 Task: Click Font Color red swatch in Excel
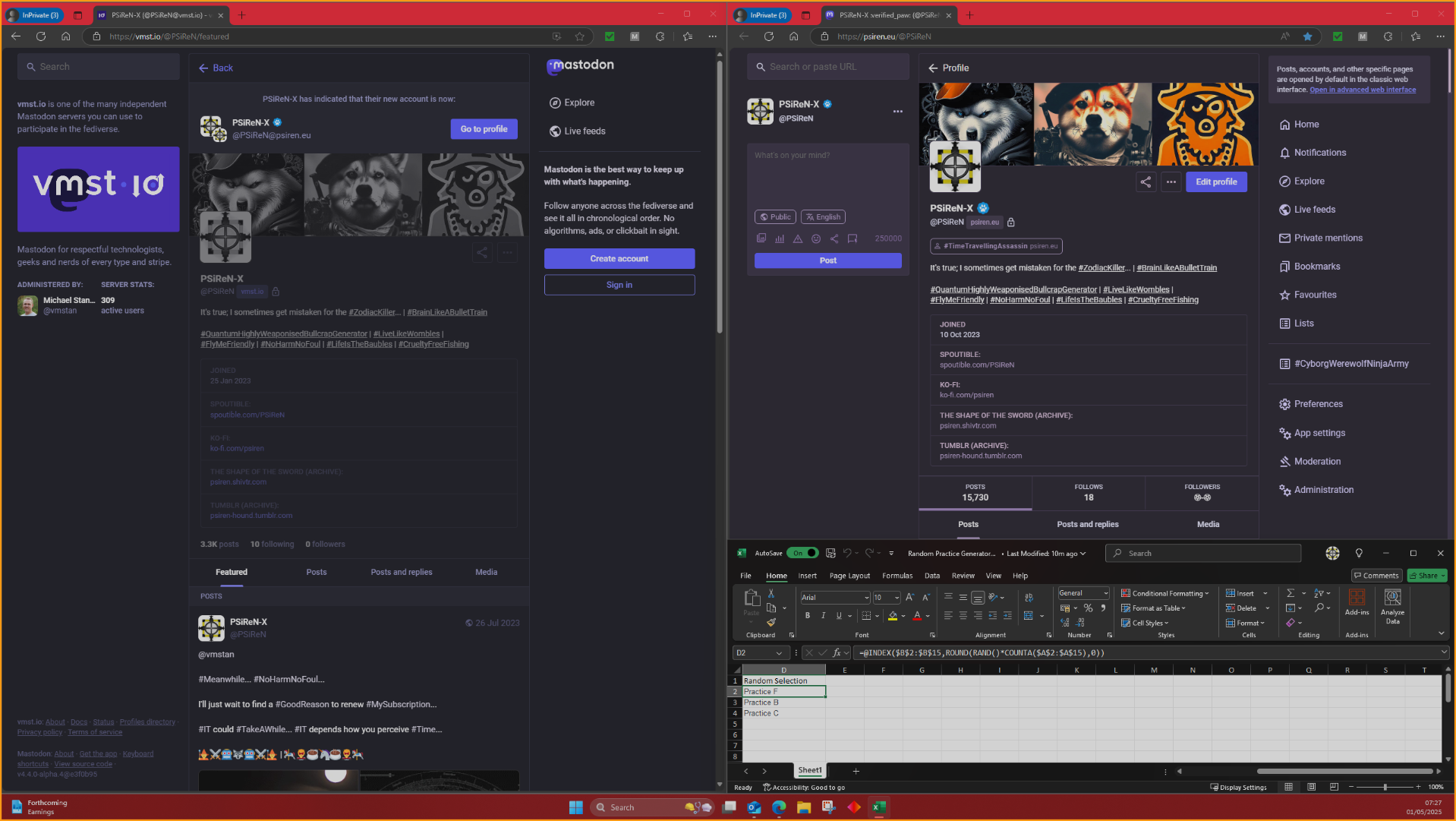[917, 616]
